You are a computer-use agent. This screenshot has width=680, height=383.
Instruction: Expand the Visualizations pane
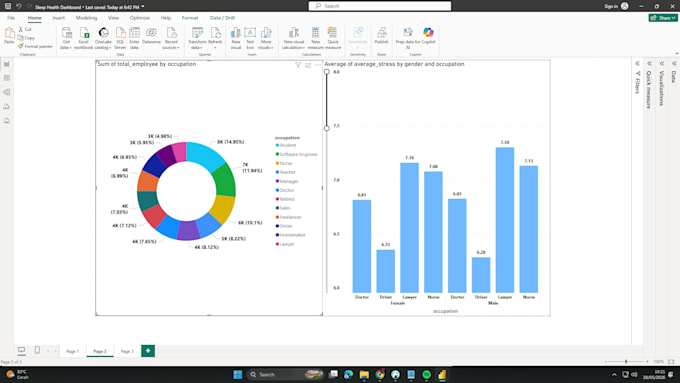click(x=662, y=63)
